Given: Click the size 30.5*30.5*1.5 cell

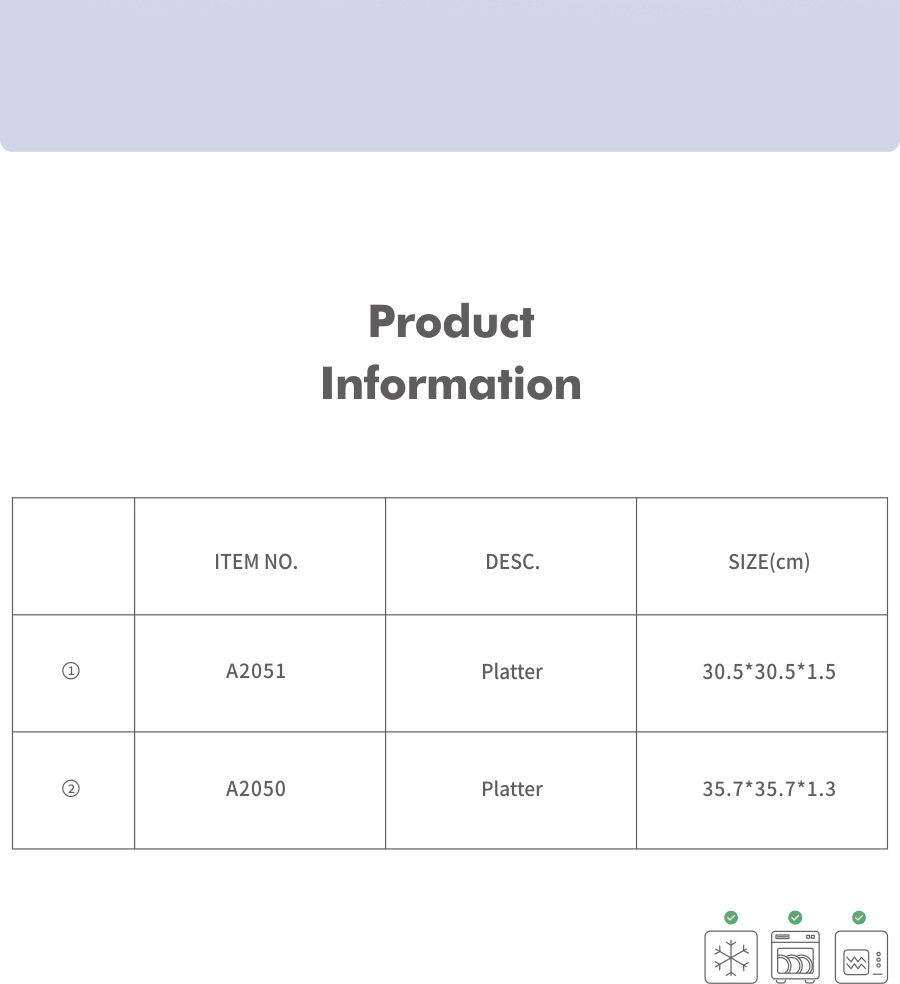Looking at the screenshot, I should coord(768,672).
